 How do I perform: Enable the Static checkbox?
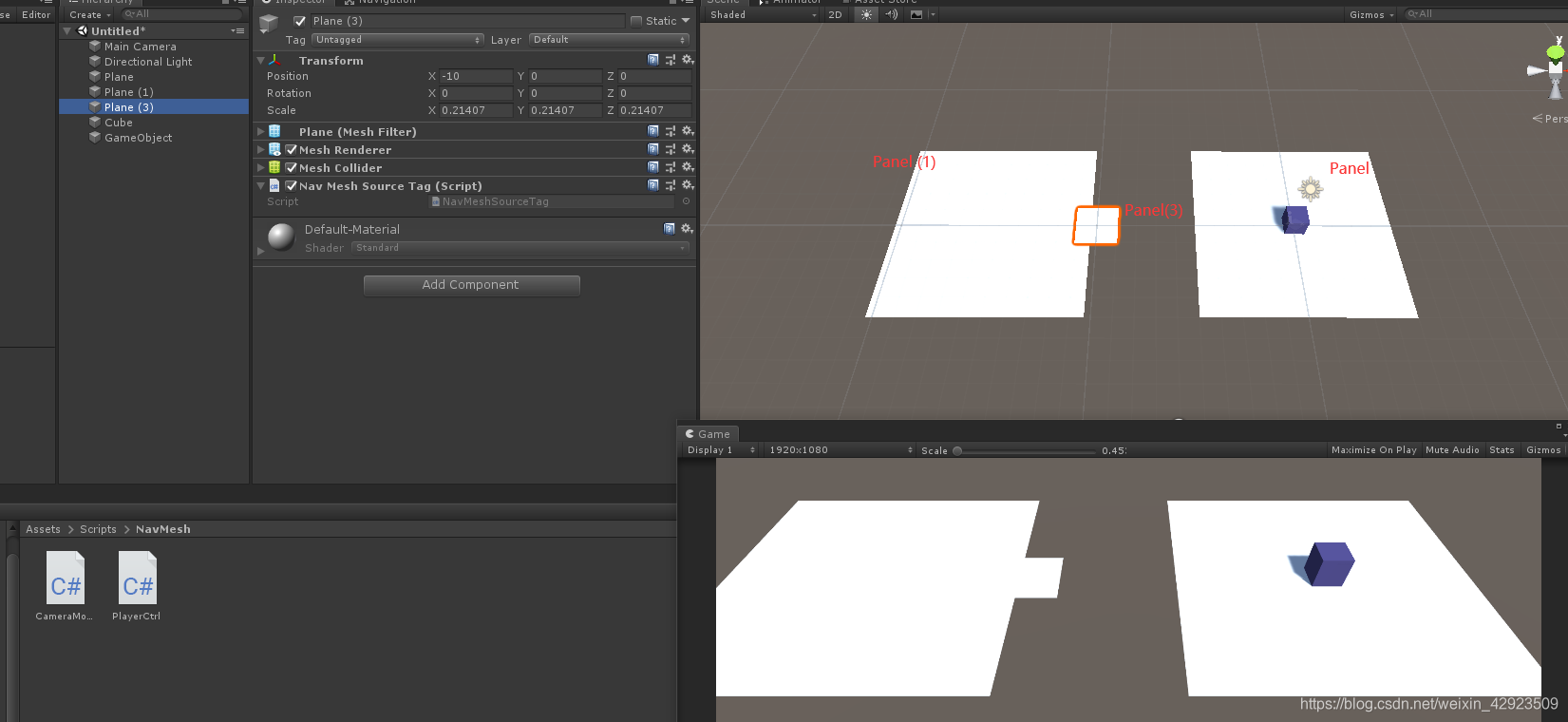(636, 21)
